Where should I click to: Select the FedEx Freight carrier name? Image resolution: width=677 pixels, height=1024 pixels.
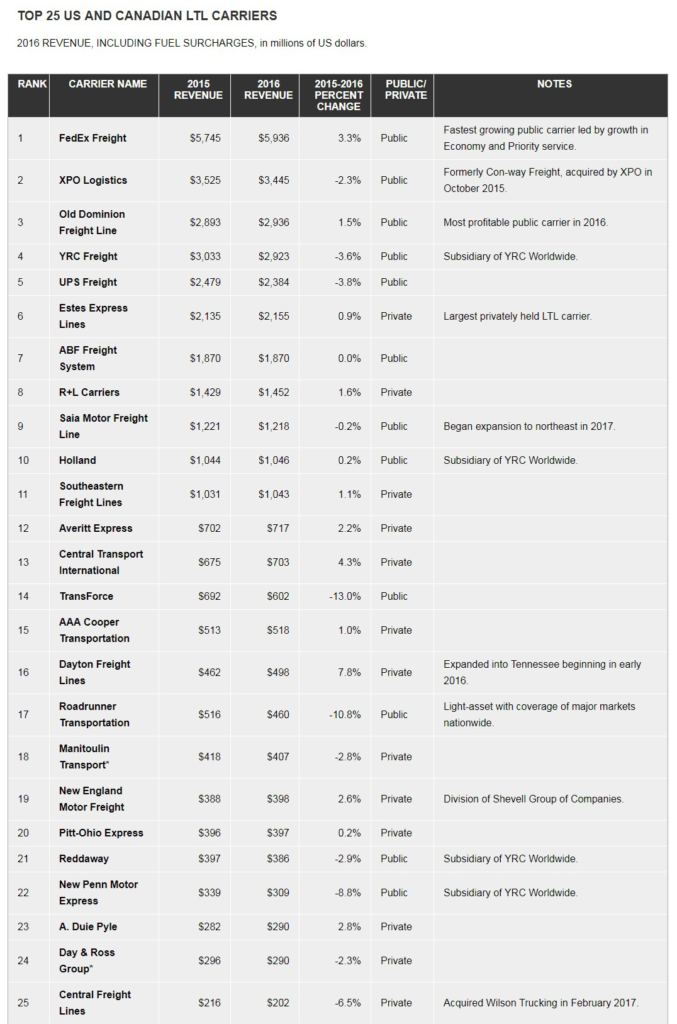point(93,138)
